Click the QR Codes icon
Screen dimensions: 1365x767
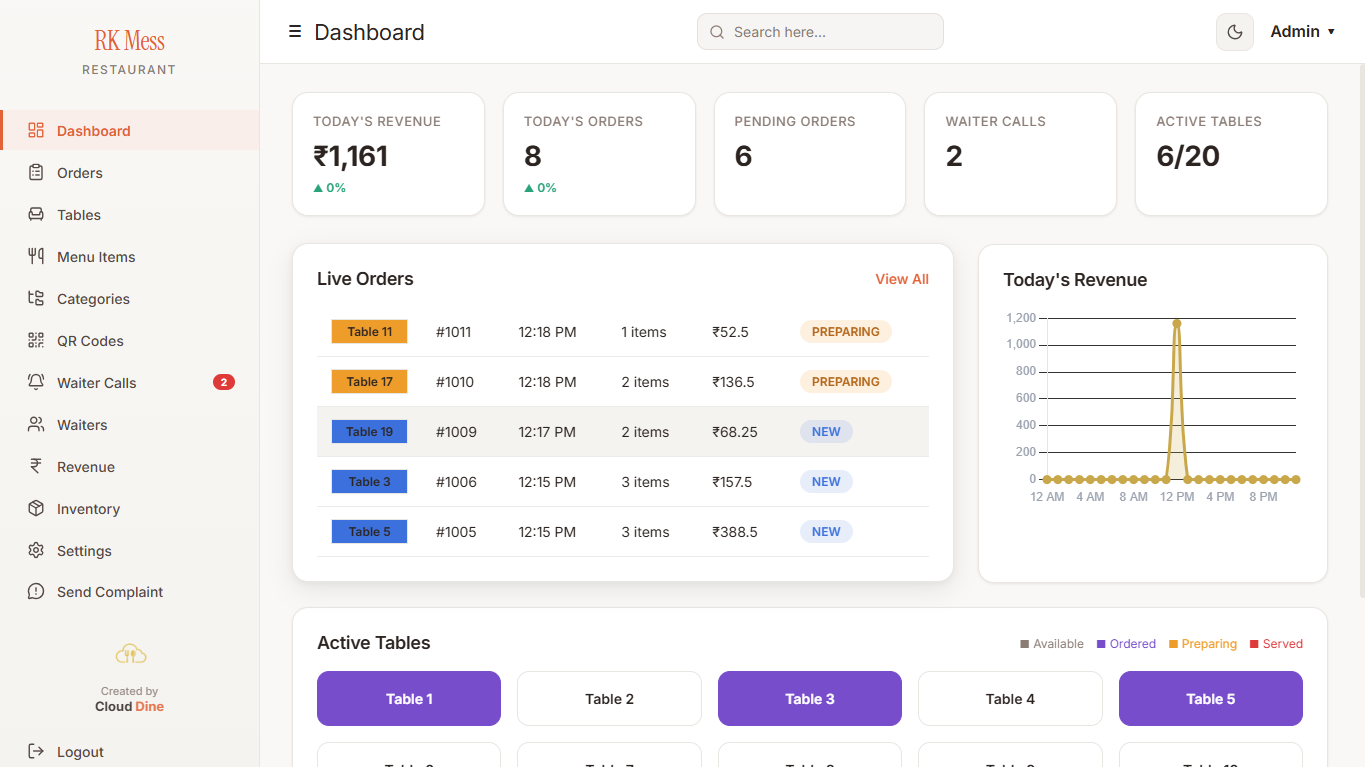click(x=36, y=340)
